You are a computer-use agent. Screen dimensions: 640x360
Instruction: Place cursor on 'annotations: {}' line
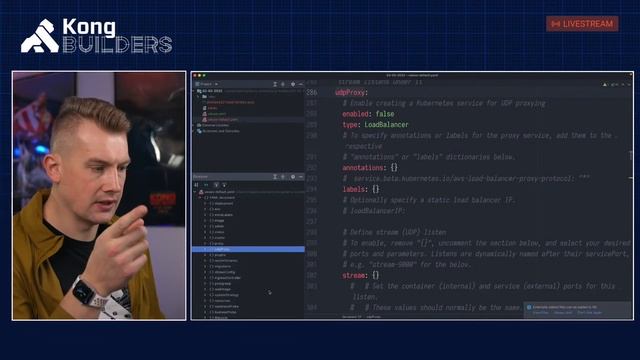tap(370, 168)
